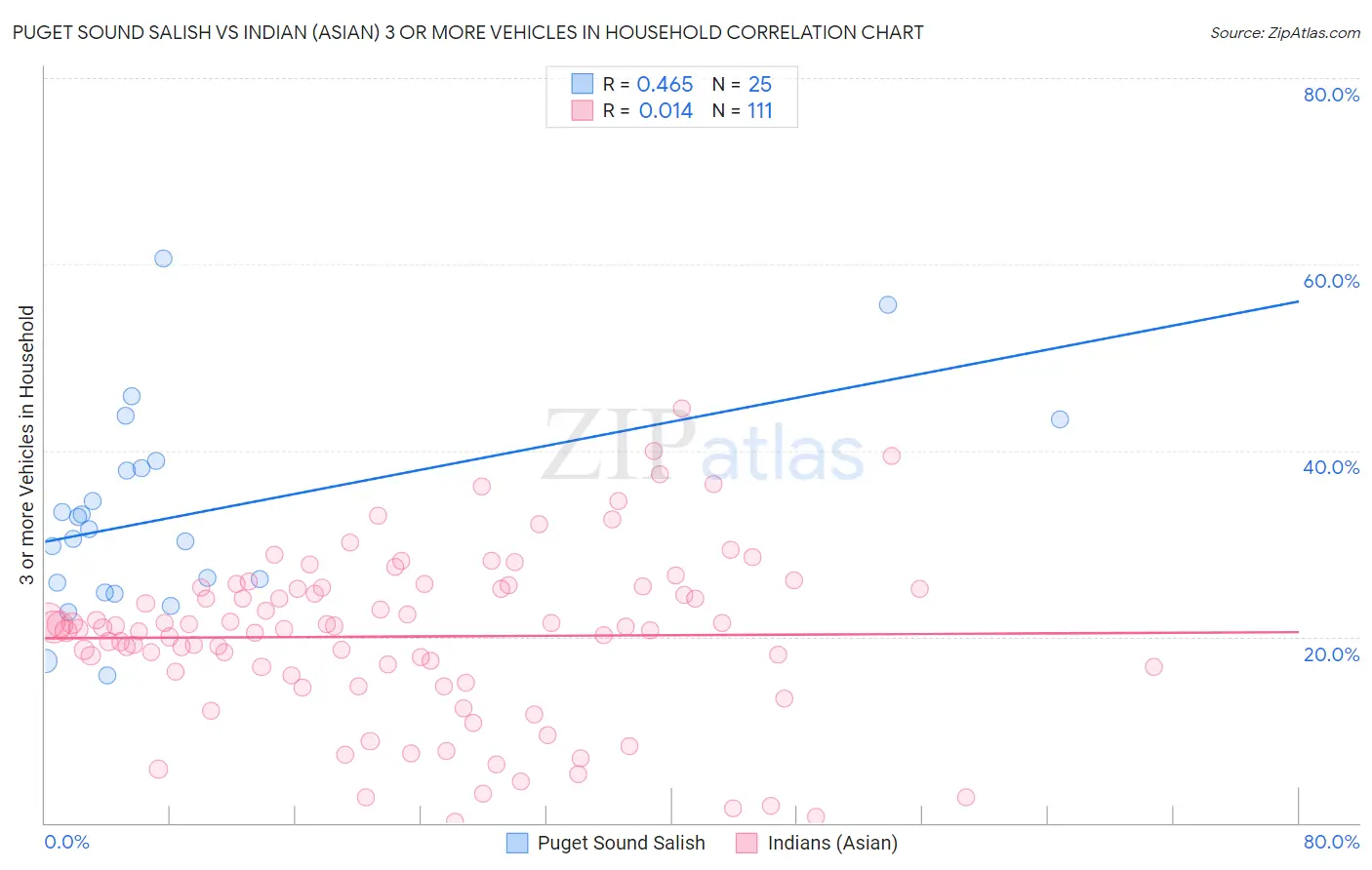Click the 0.0% x-axis label
Viewport: 1372px width, 870px height.
66,842
